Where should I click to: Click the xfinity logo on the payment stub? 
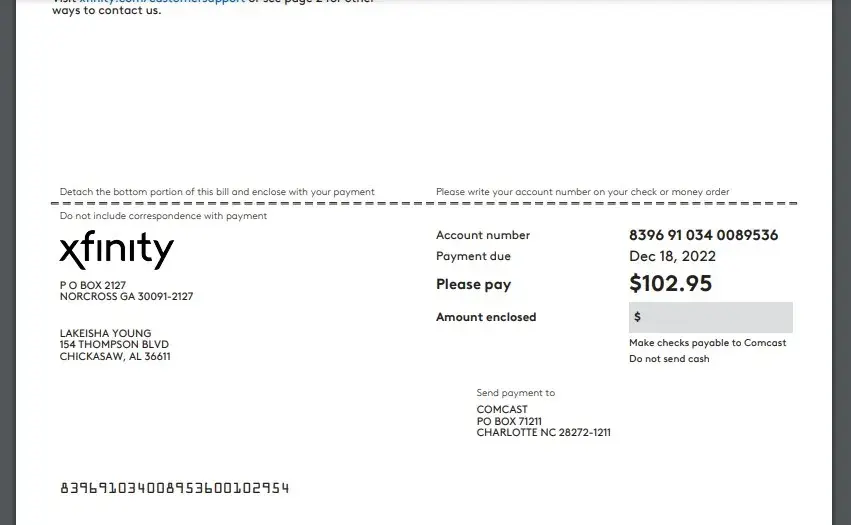(116, 250)
